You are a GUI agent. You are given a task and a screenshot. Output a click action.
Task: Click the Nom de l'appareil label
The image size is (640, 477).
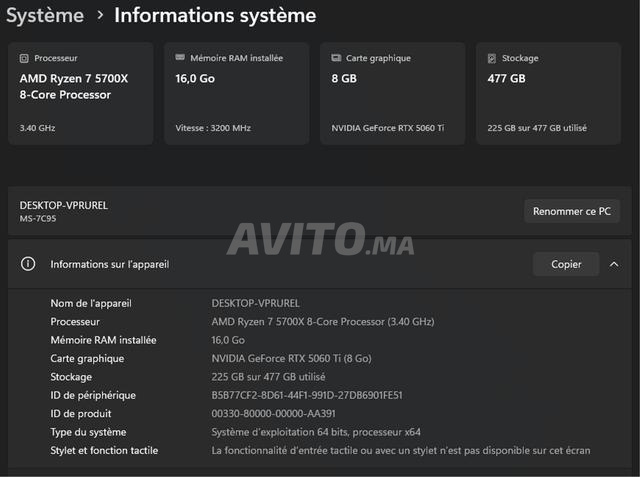point(91,303)
